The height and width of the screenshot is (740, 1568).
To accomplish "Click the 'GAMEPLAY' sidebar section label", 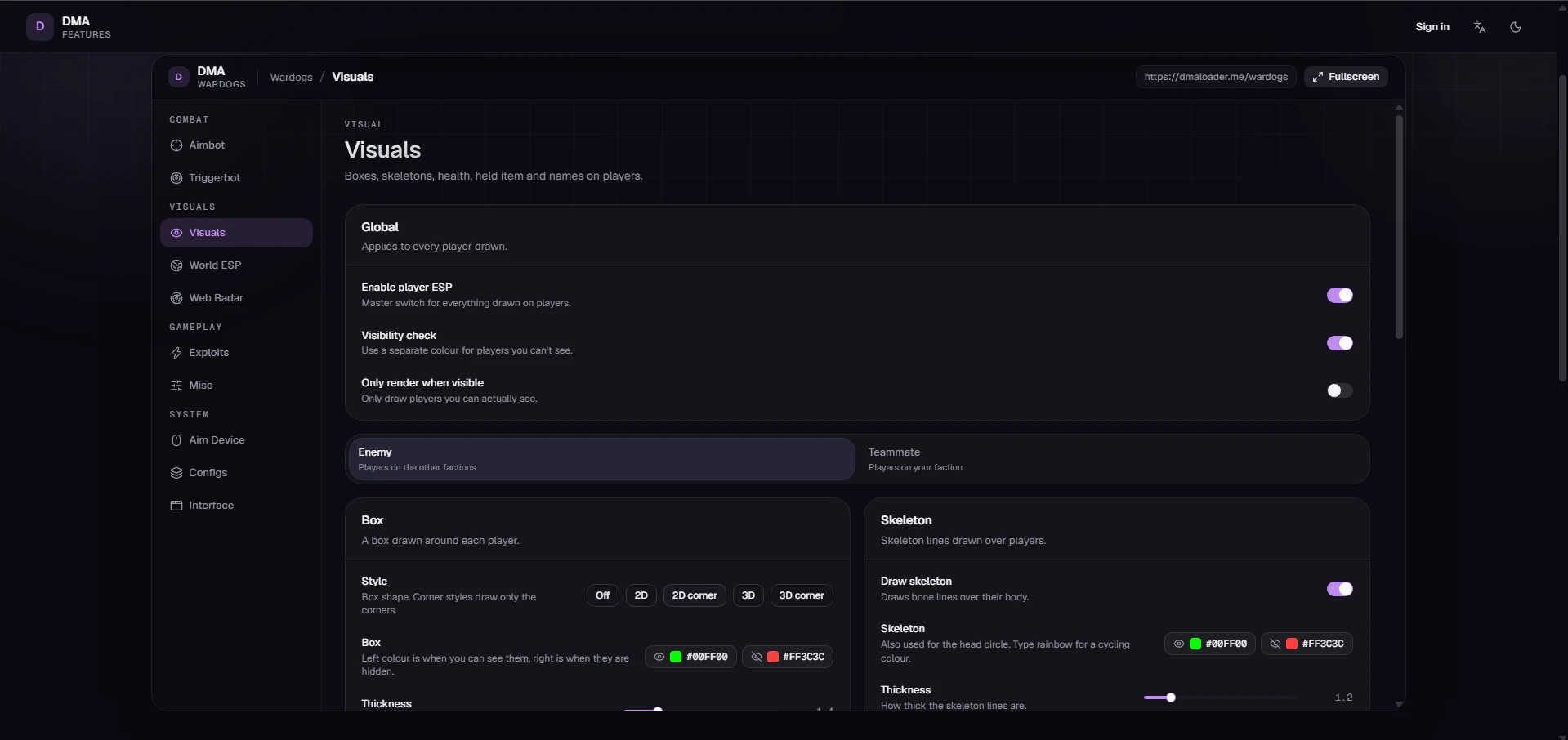I will [x=196, y=328].
